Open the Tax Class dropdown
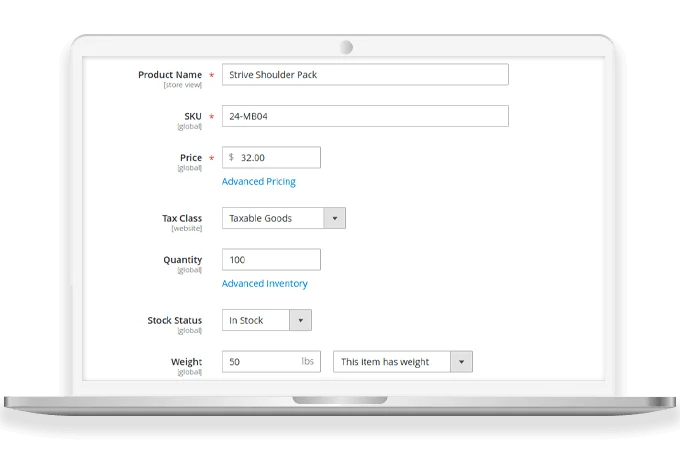This screenshot has width=680, height=450. 284,218
